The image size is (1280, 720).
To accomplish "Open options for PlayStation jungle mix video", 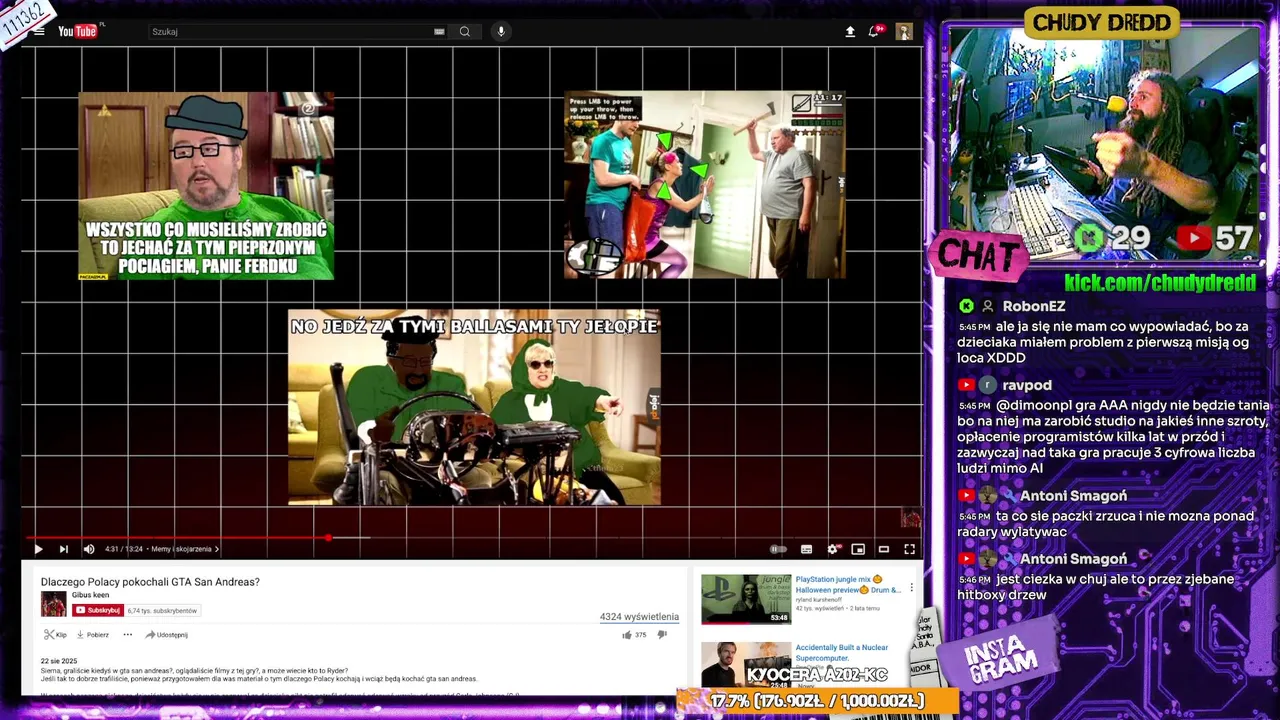I will [911, 588].
